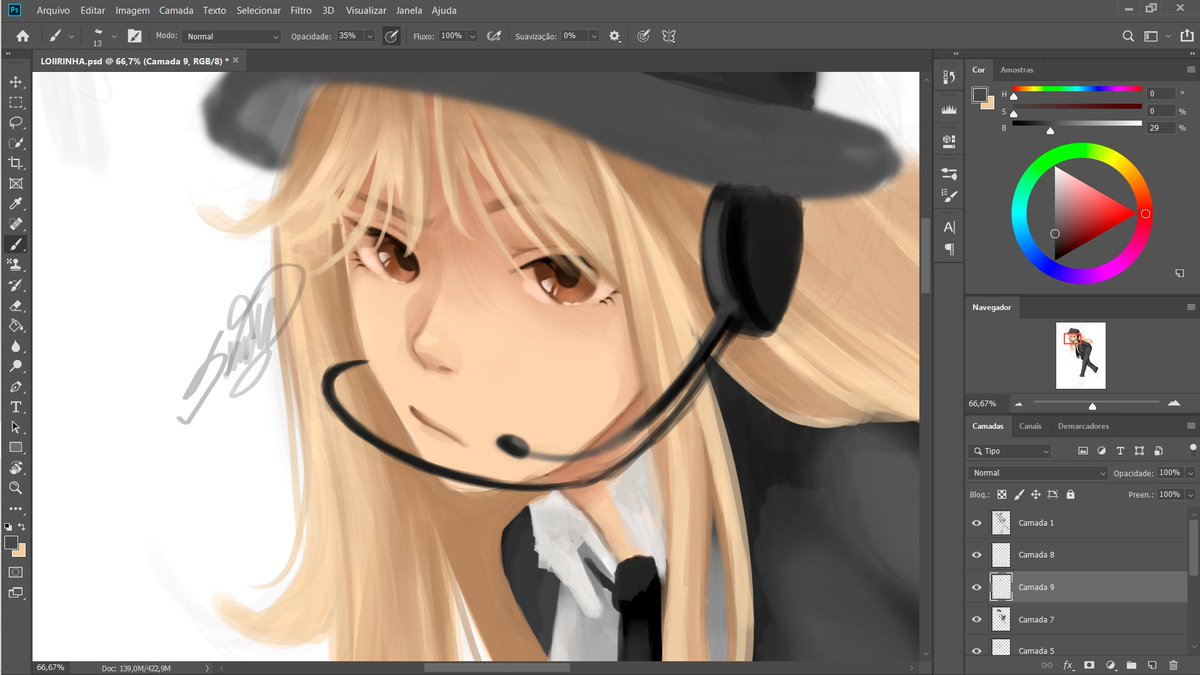Screen dimensions: 1200x675
Task: Select the Type tool
Action: point(16,407)
